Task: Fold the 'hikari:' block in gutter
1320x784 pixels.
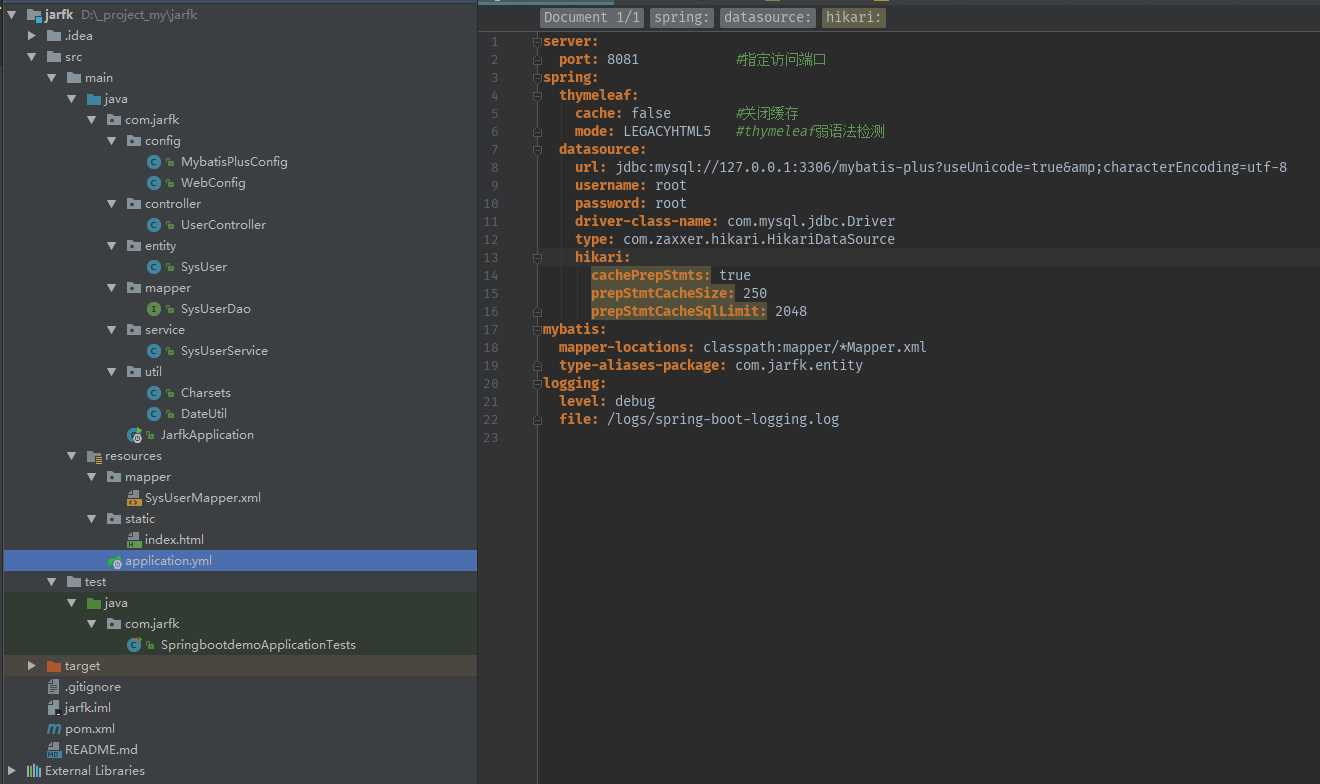Action: [537, 258]
